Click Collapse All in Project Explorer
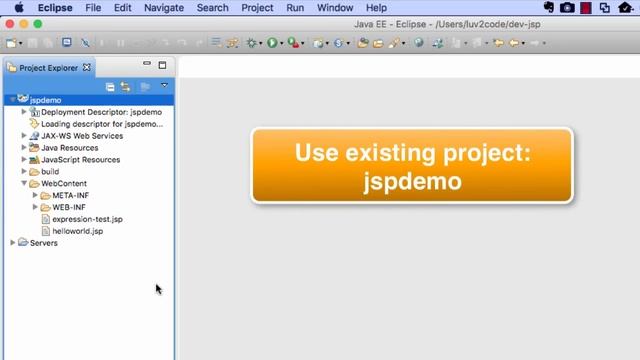Screen dimensions: 640x360 click(x=110, y=87)
